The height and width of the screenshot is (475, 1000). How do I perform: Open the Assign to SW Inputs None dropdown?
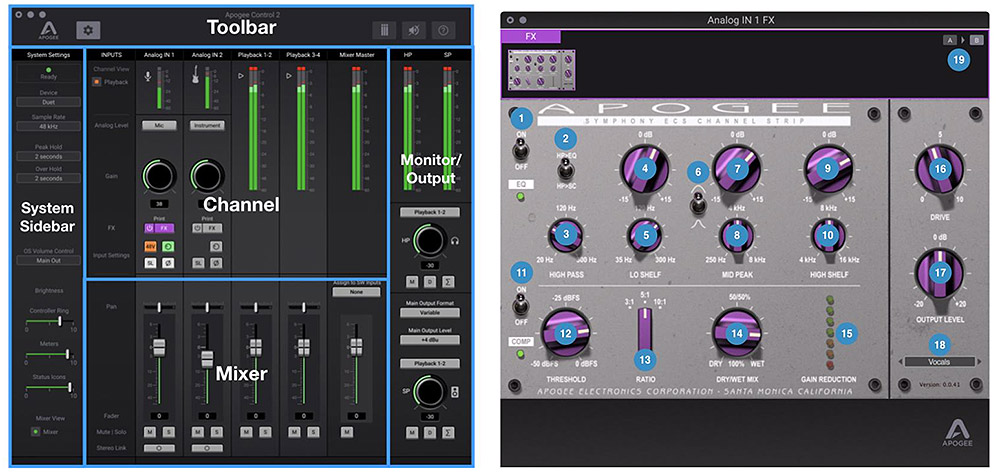click(356, 292)
